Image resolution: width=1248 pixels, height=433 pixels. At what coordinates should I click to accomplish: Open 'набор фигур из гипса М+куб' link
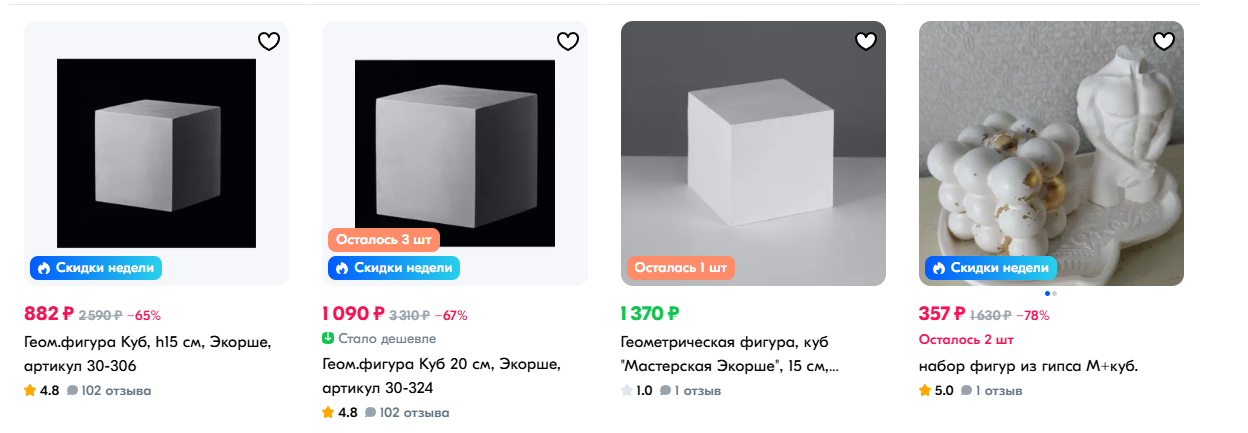click(1028, 366)
